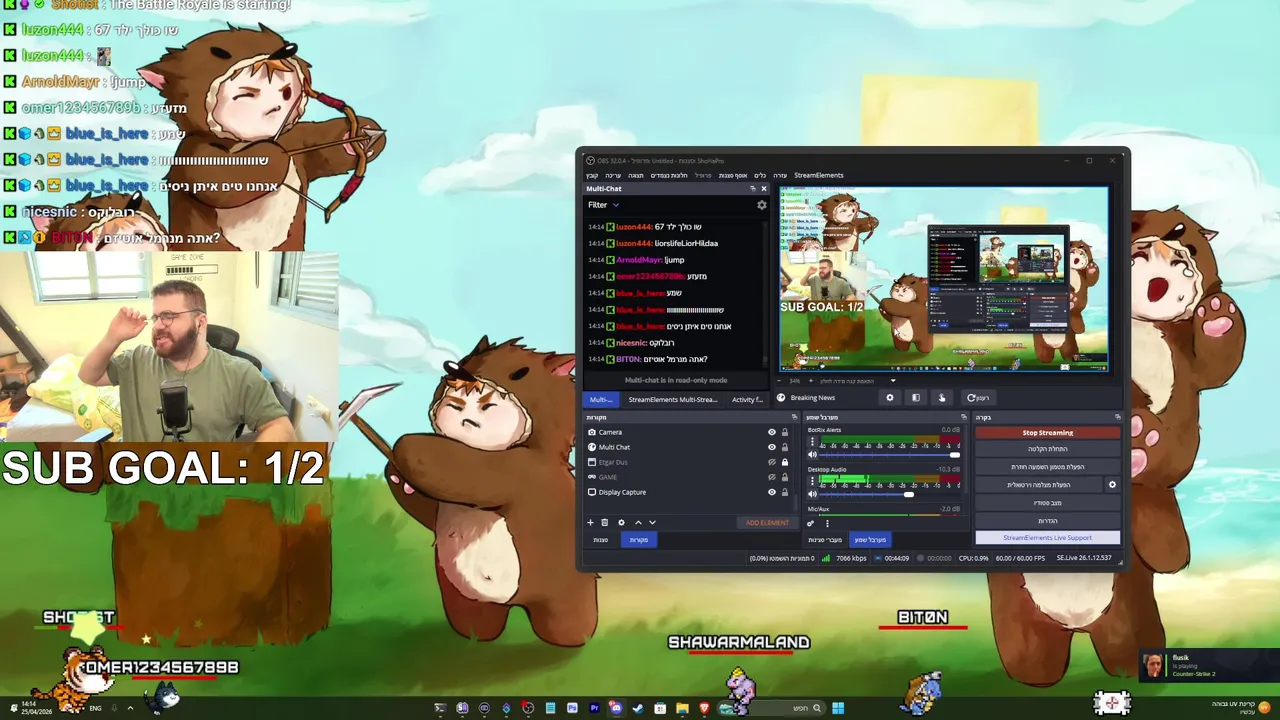Open the עזרה menu in OBS

780,175
